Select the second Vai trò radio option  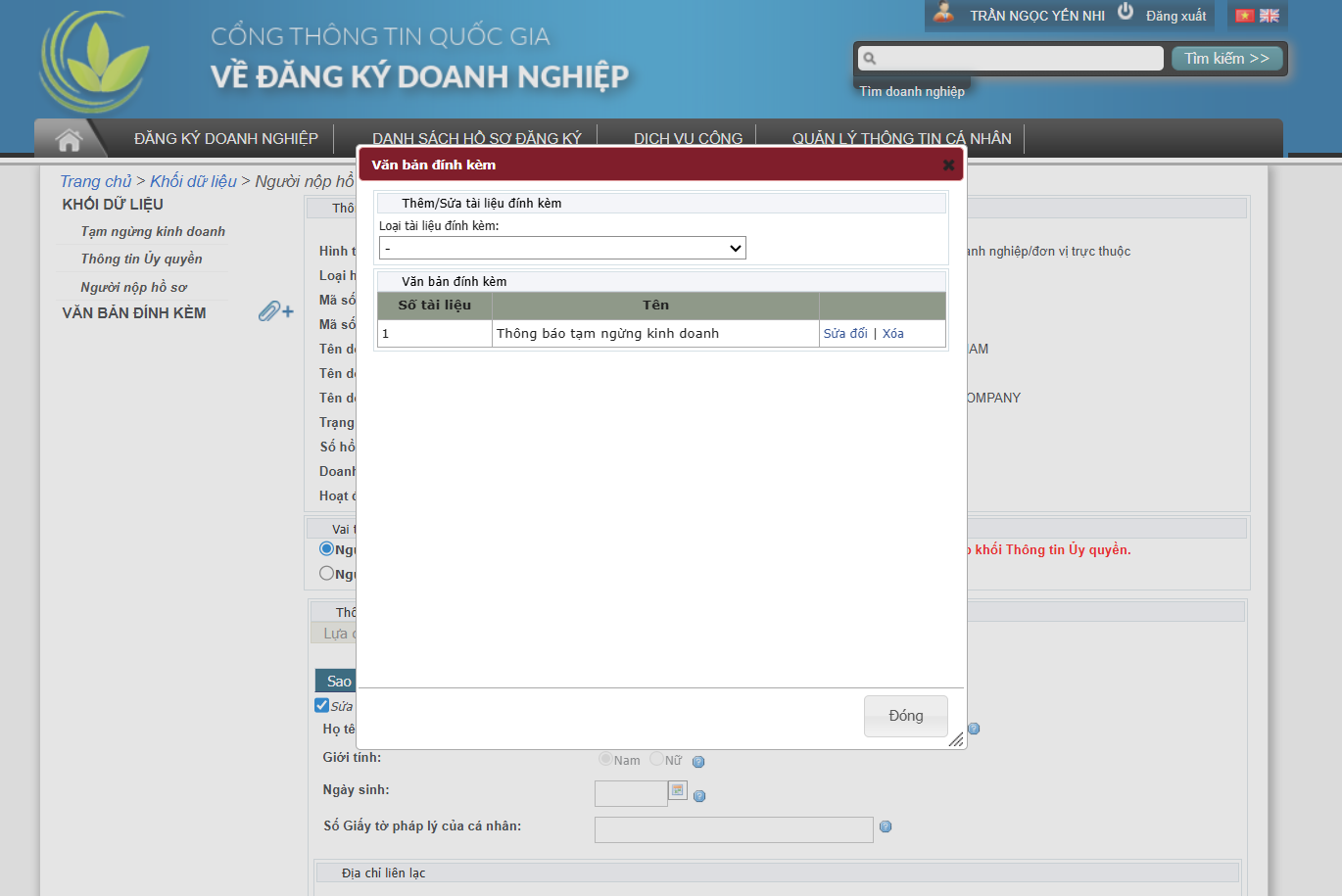[327, 573]
